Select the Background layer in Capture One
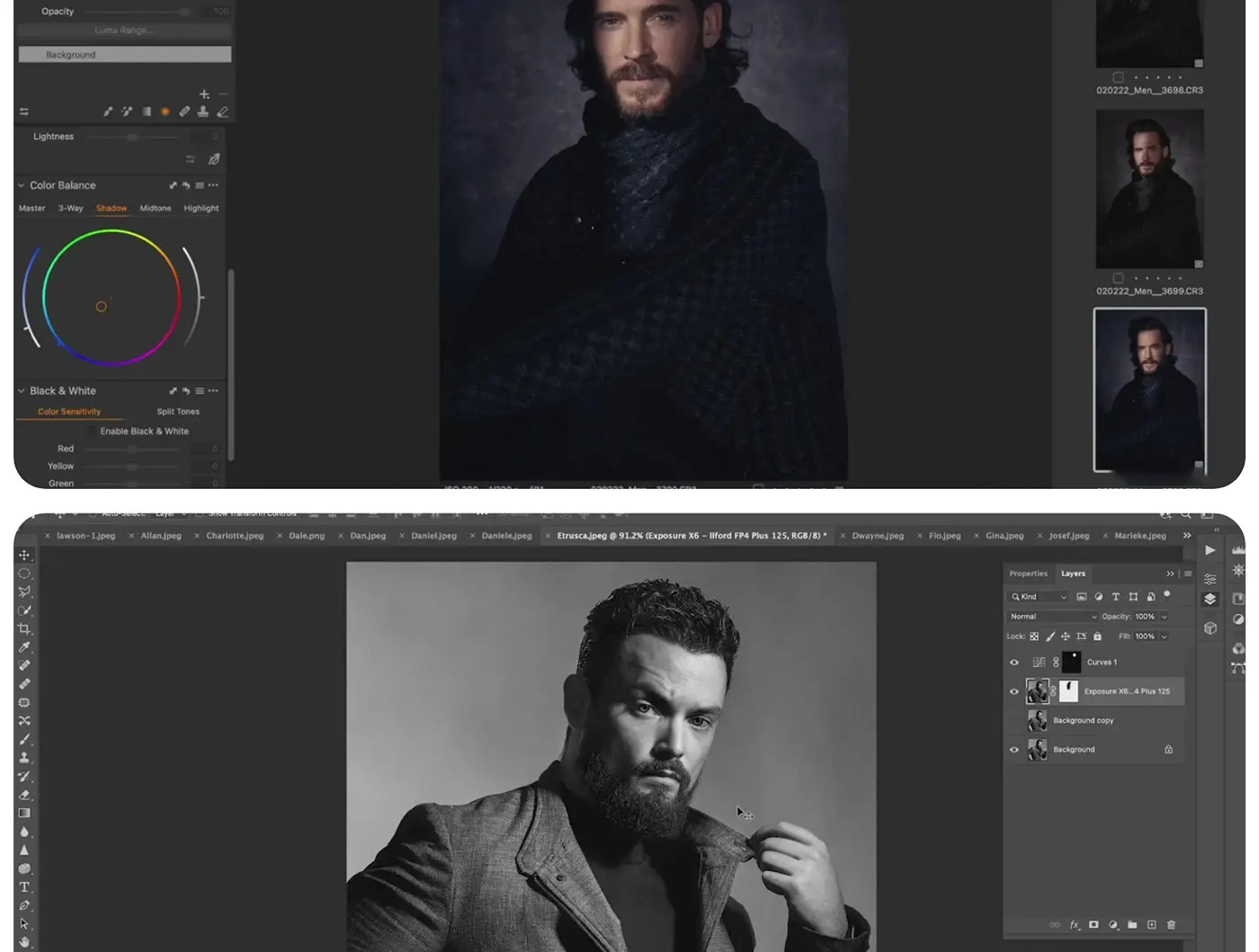Image resolution: width=1259 pixels, height=952 pixels. tap(125, 55)
